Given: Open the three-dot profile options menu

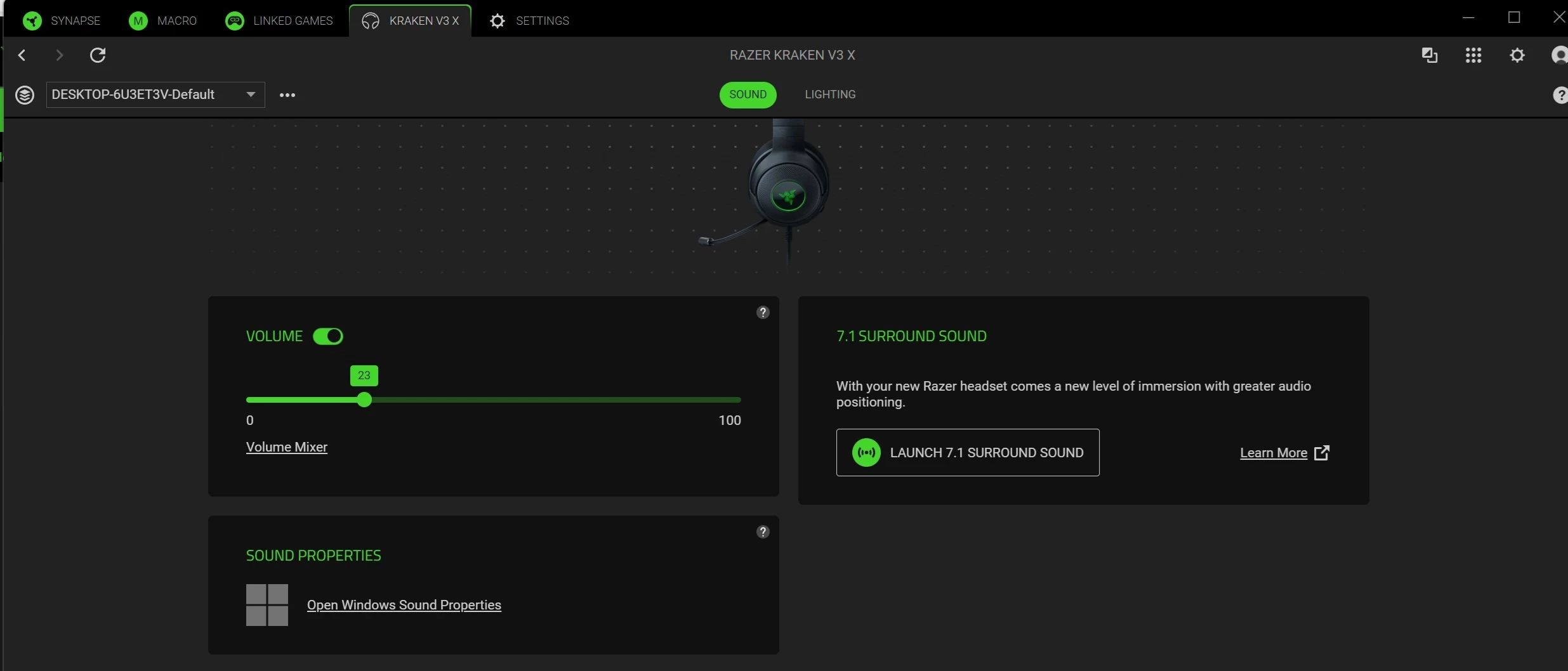Looking at the screenshot, I should click(287, 95).
